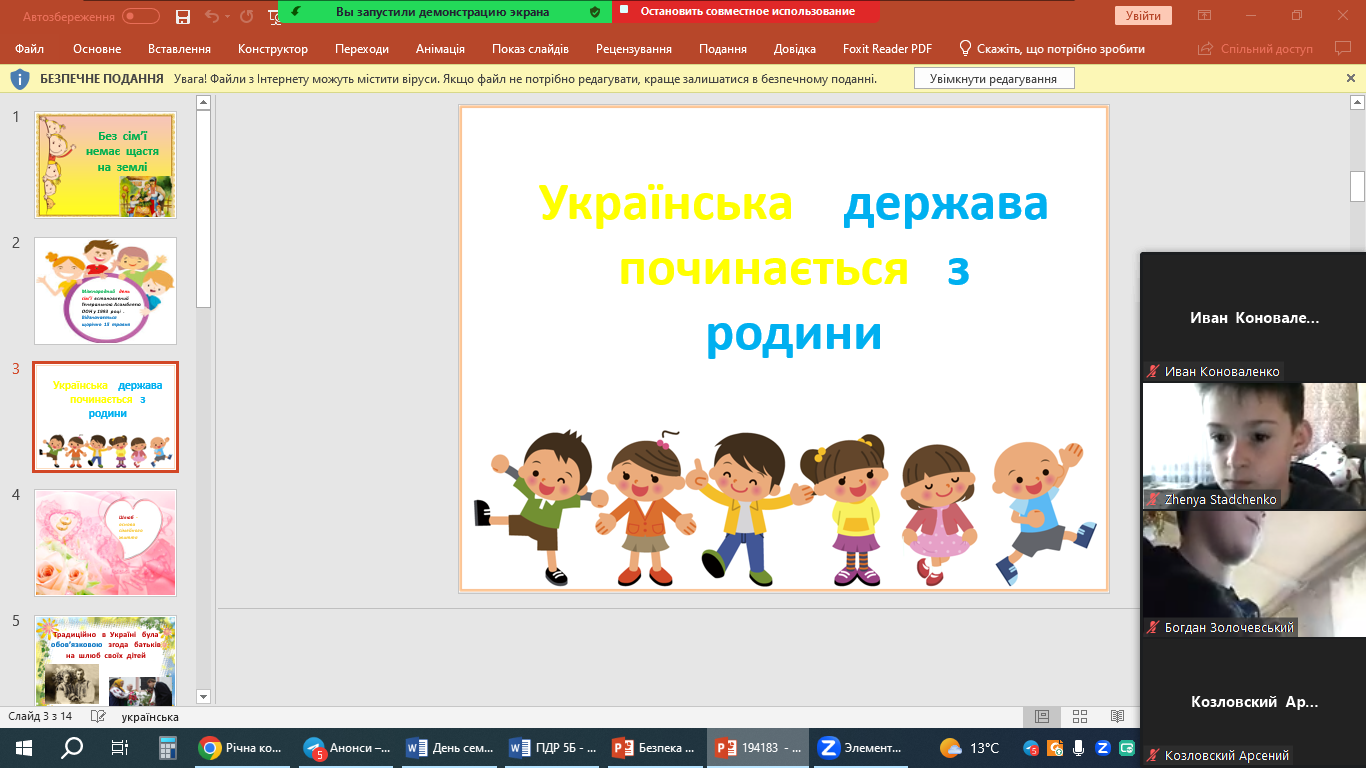
Task: Open the Foxit Reader PDF tab
Action: point(886,48)
